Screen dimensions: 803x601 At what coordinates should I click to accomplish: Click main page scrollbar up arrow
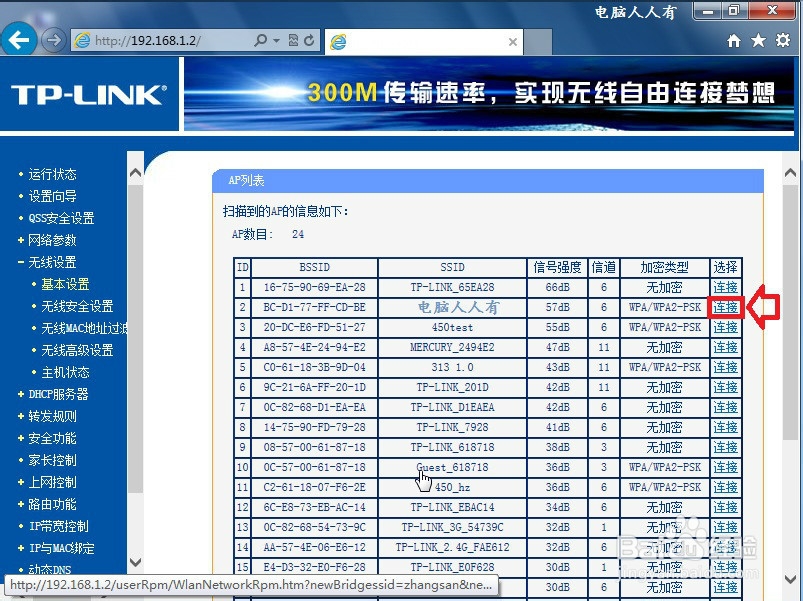click(790, 173)
